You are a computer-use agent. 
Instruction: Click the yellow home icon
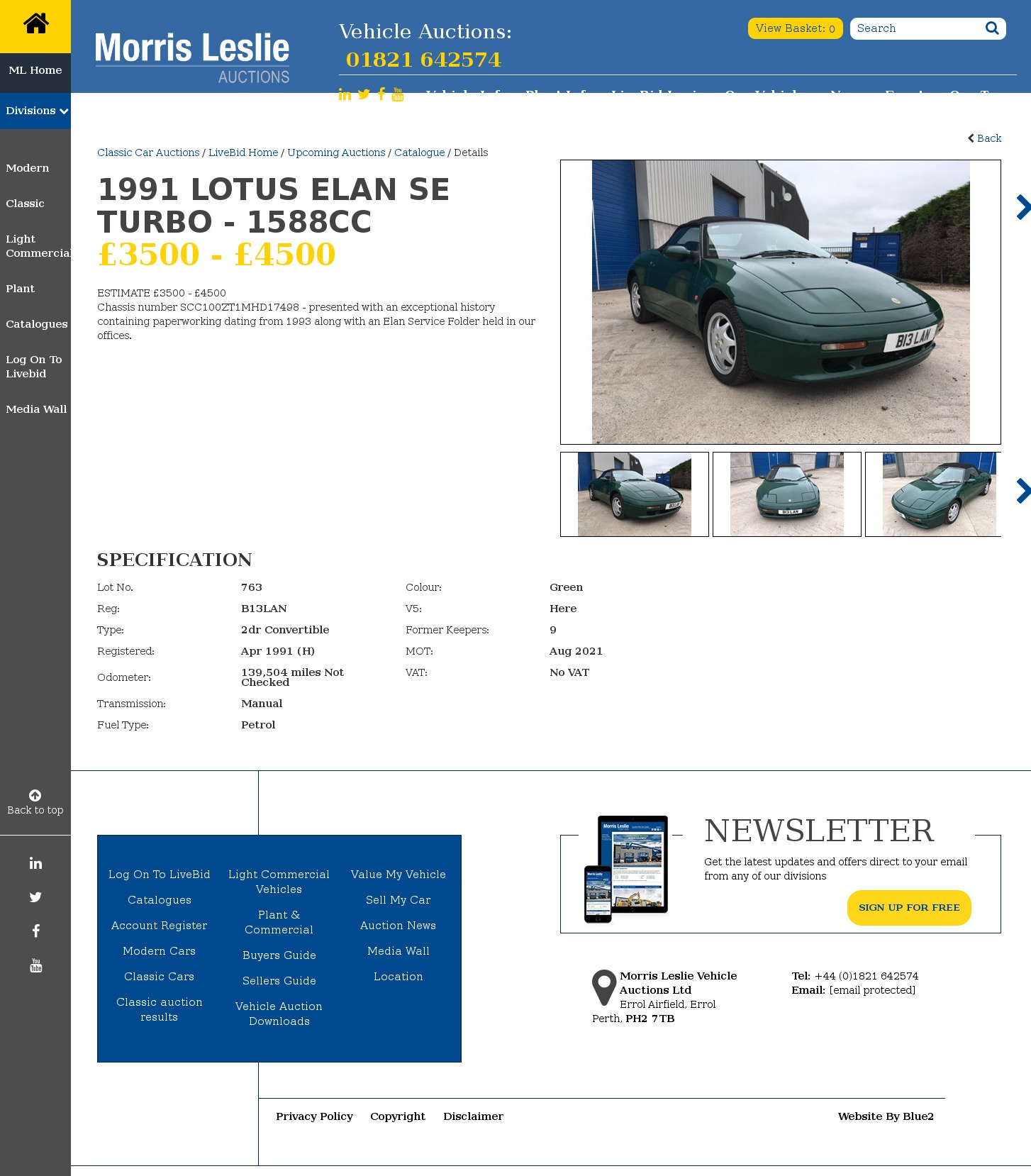click(x=35, y=24)
